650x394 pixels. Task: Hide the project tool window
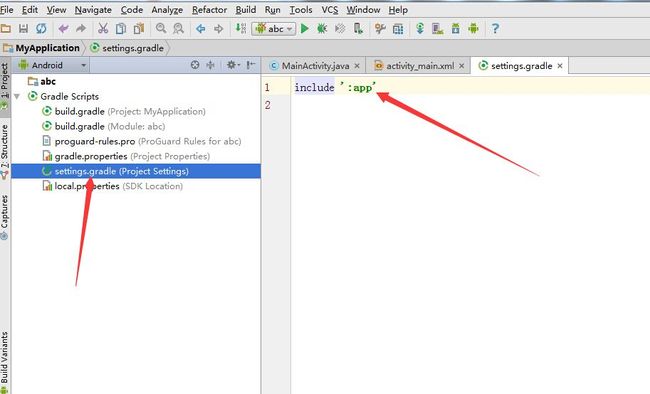(x=251, y=65)
